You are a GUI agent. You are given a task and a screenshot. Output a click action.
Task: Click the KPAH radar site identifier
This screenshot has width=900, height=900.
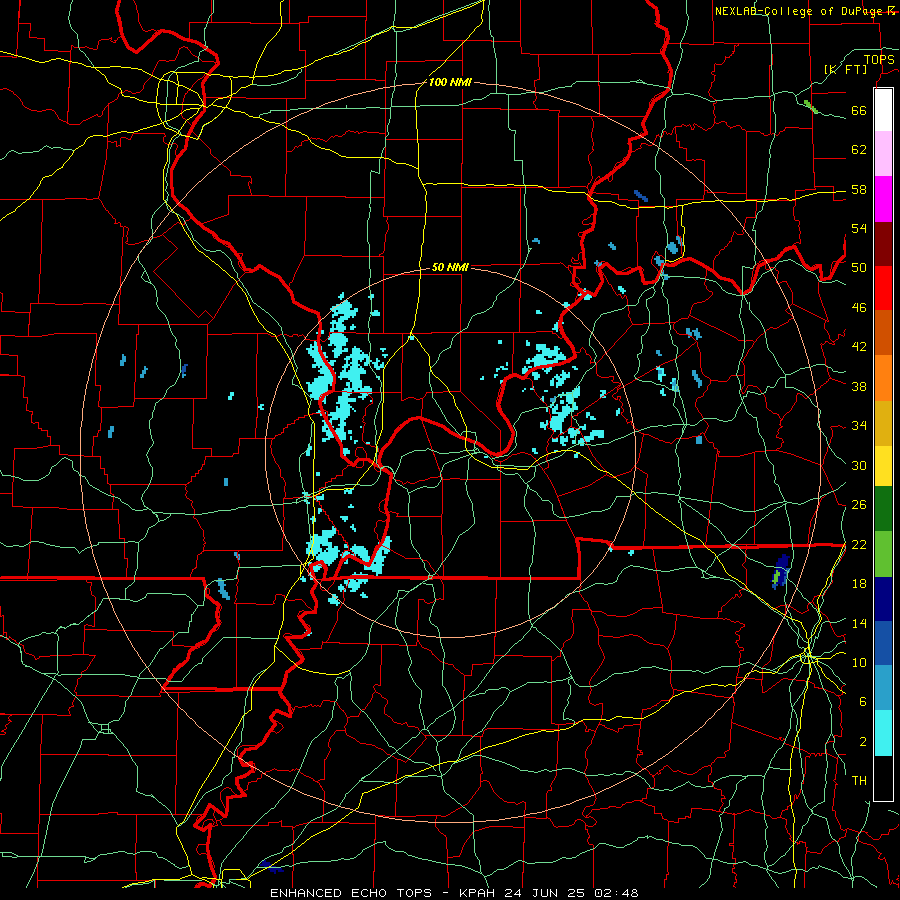coord(479,893)
